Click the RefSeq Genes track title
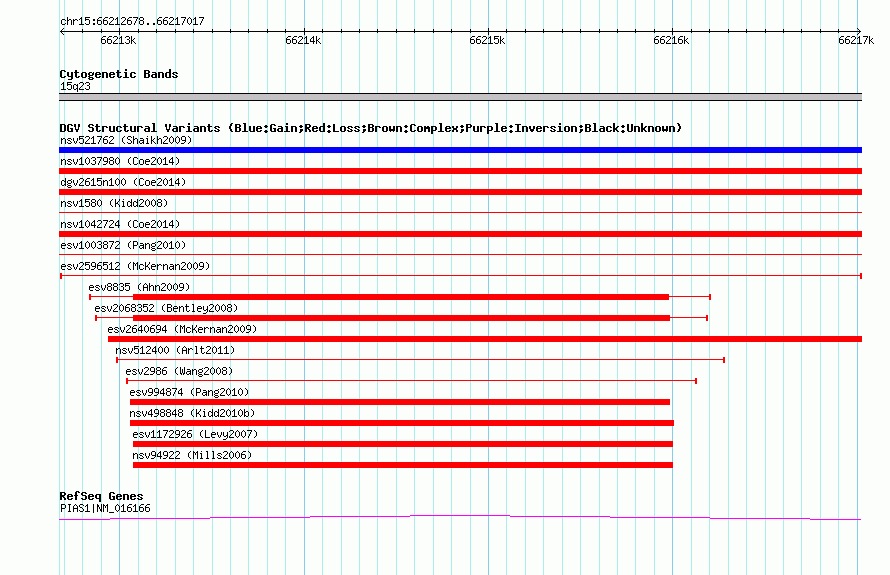The width and height of the screenshot is (890, 575). tap(101, 496)
